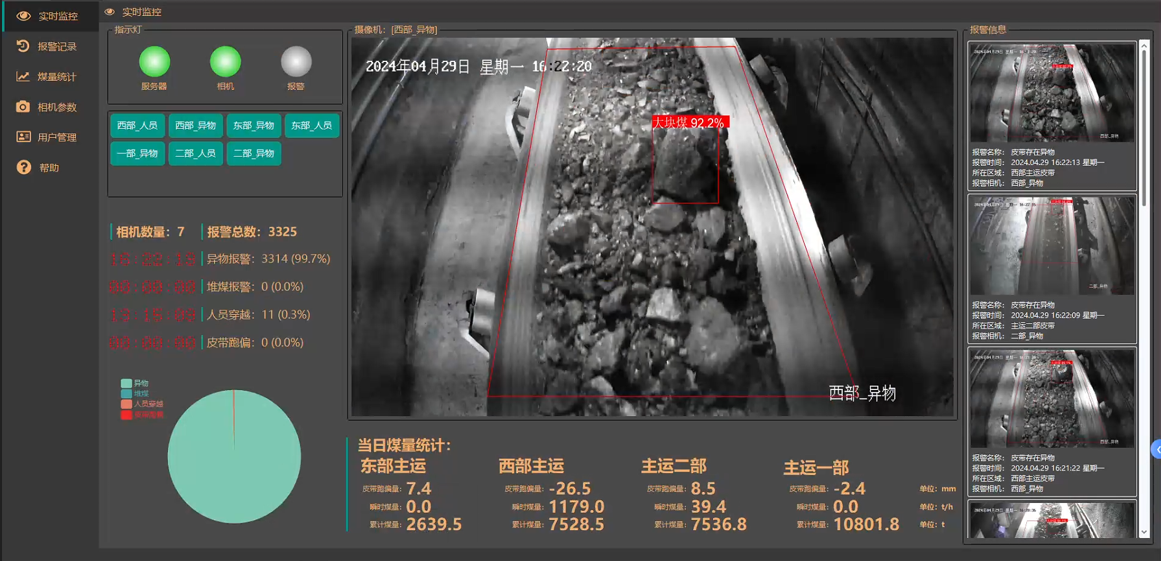Open 煤量统计 chart icon
The width and height of the screenshot is (1161, 561).
pos(23,77)
